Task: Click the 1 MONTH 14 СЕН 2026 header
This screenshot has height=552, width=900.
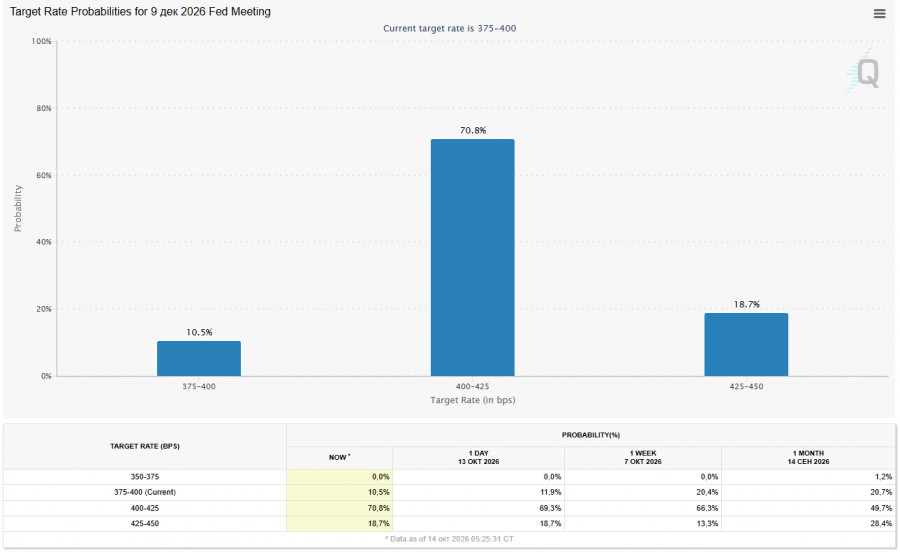Action: 808,457
